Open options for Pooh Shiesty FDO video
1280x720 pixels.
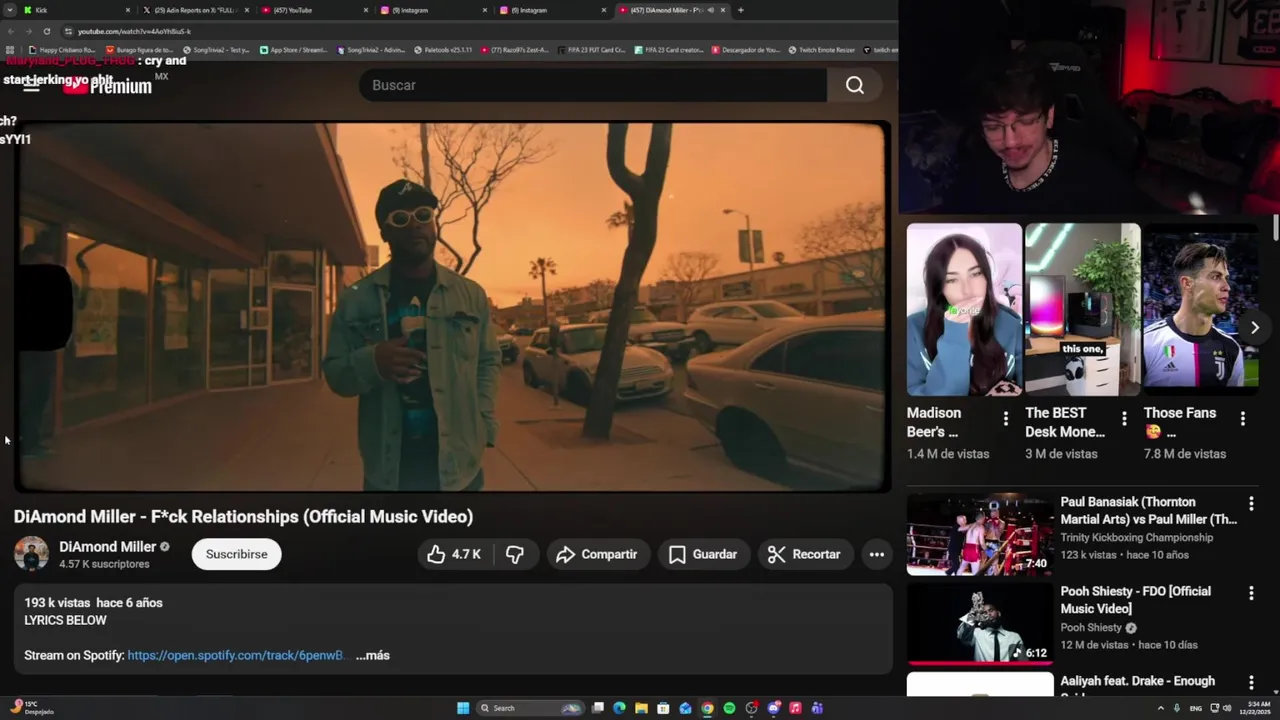pyautogui.click(x=1251, y=593)
